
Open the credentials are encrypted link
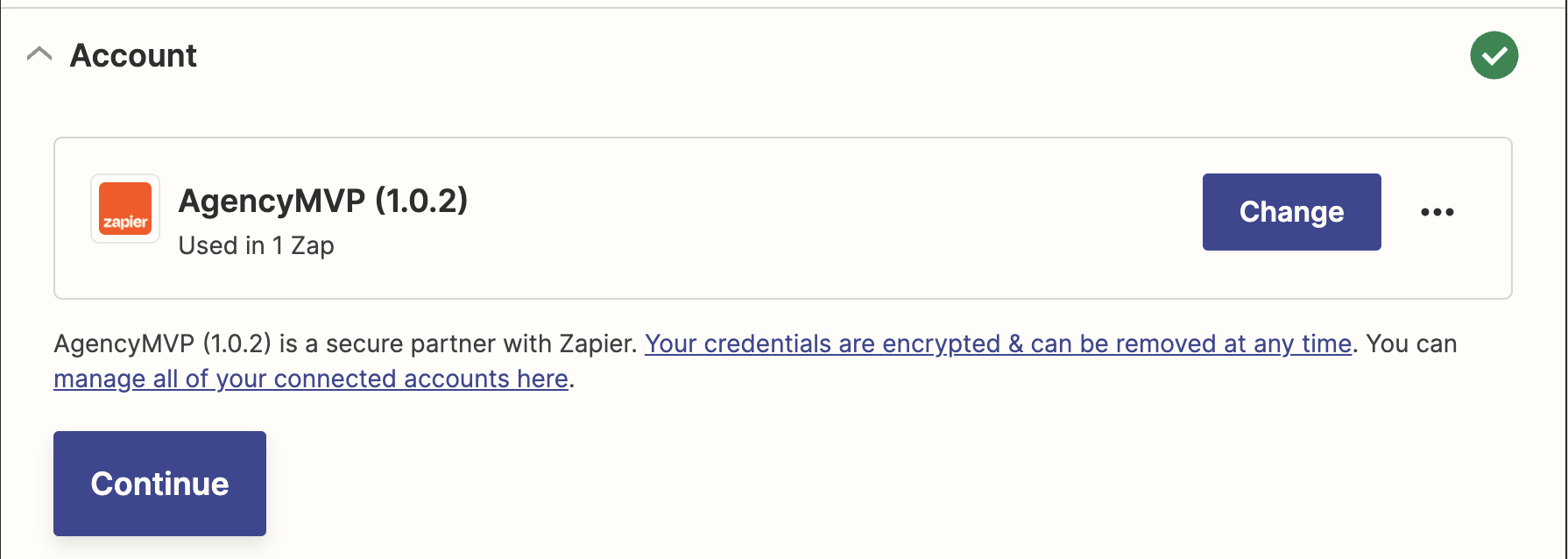point(999,343)
